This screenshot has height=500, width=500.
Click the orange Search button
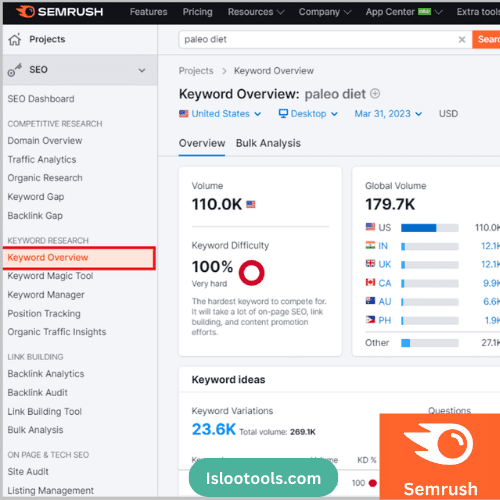(x=486, y=39)
